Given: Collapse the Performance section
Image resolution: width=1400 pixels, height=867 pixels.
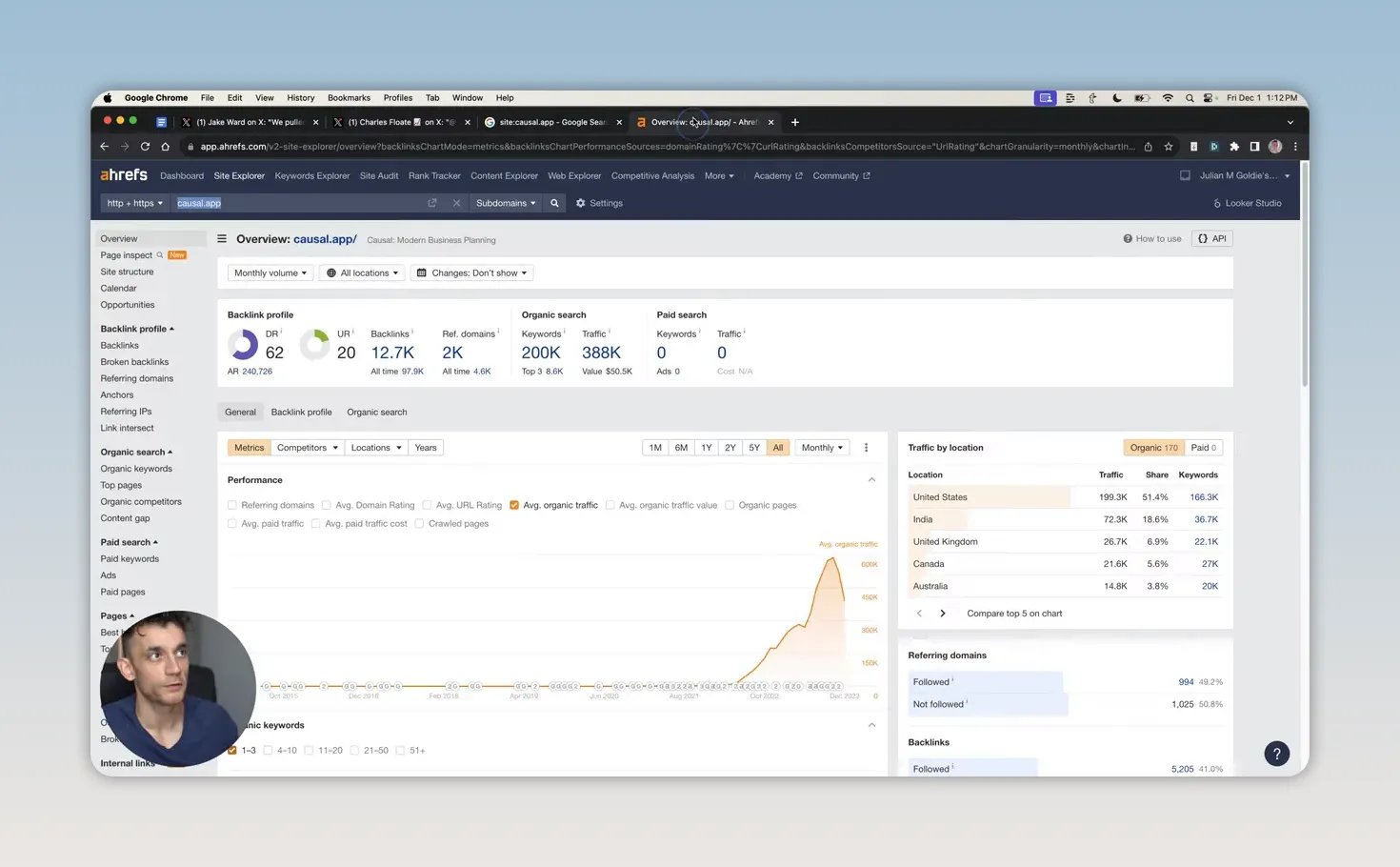Looking at the screenshot, I should coord(871,480).
